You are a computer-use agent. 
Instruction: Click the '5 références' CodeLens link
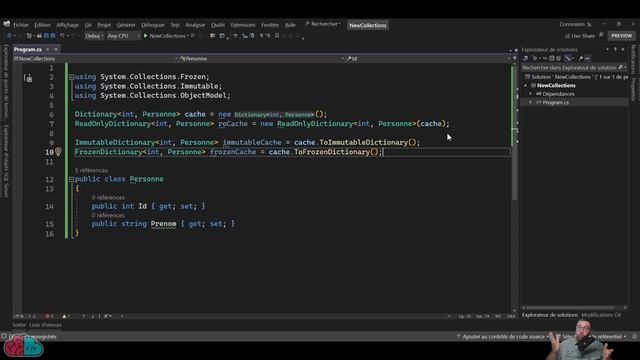[x=91, y=171]
